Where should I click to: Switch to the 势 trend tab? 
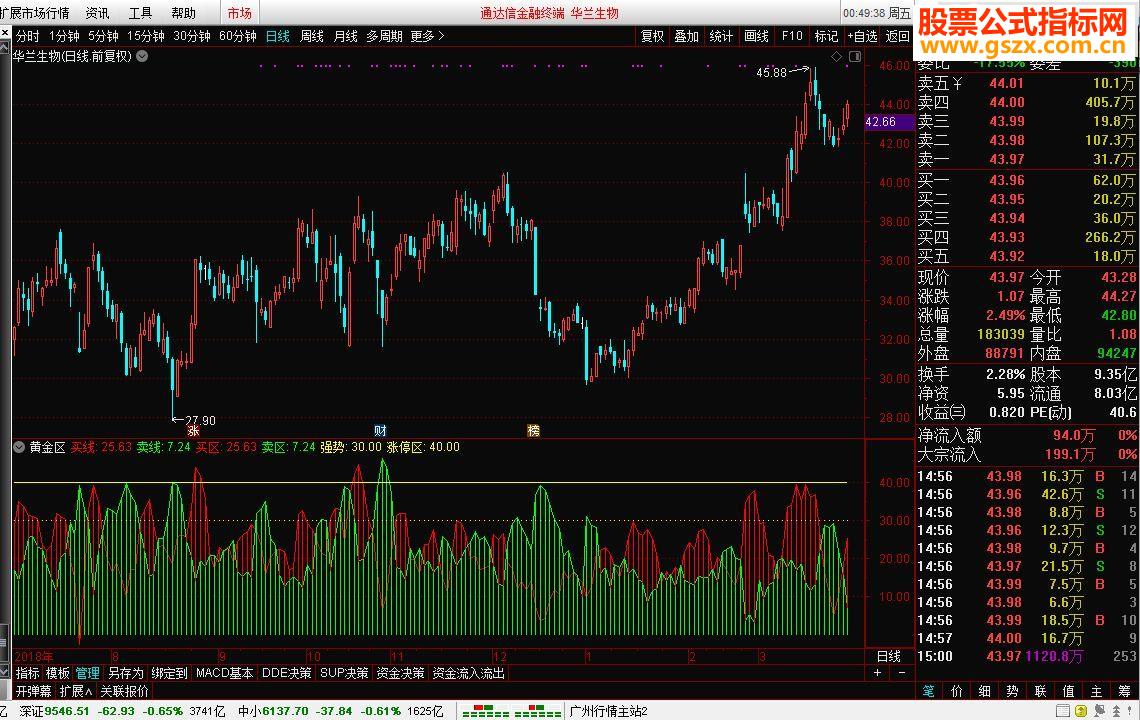pos(1013,691)
